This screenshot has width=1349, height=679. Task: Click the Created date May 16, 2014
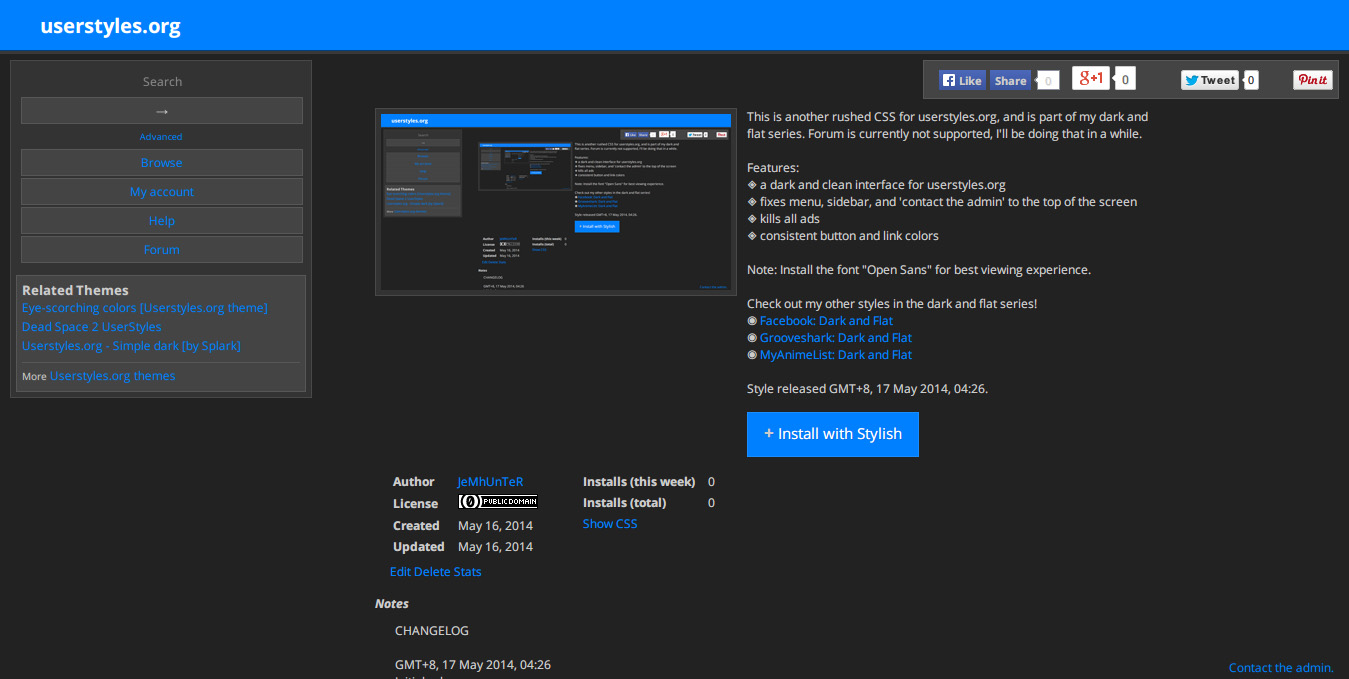(495, 526)
